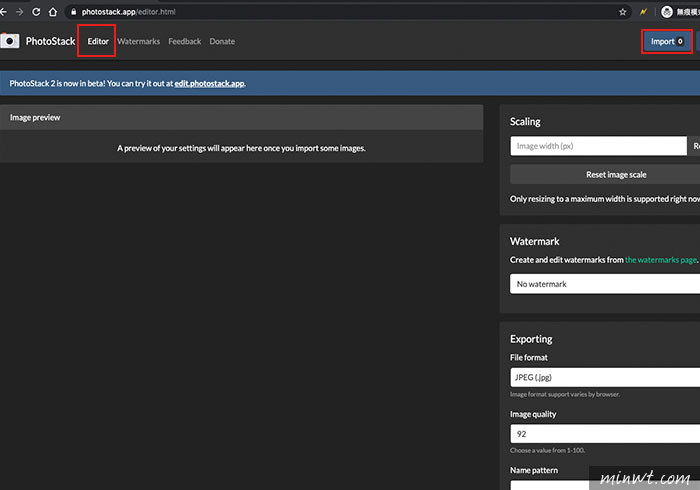The image size is (700, 490).
Task: Click the browser address bar URL
Action: 128,12
